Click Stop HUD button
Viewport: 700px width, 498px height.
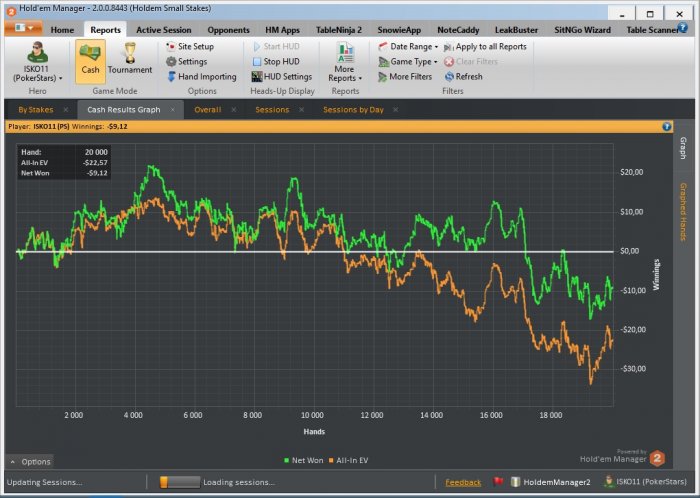[x=276, y=62]
